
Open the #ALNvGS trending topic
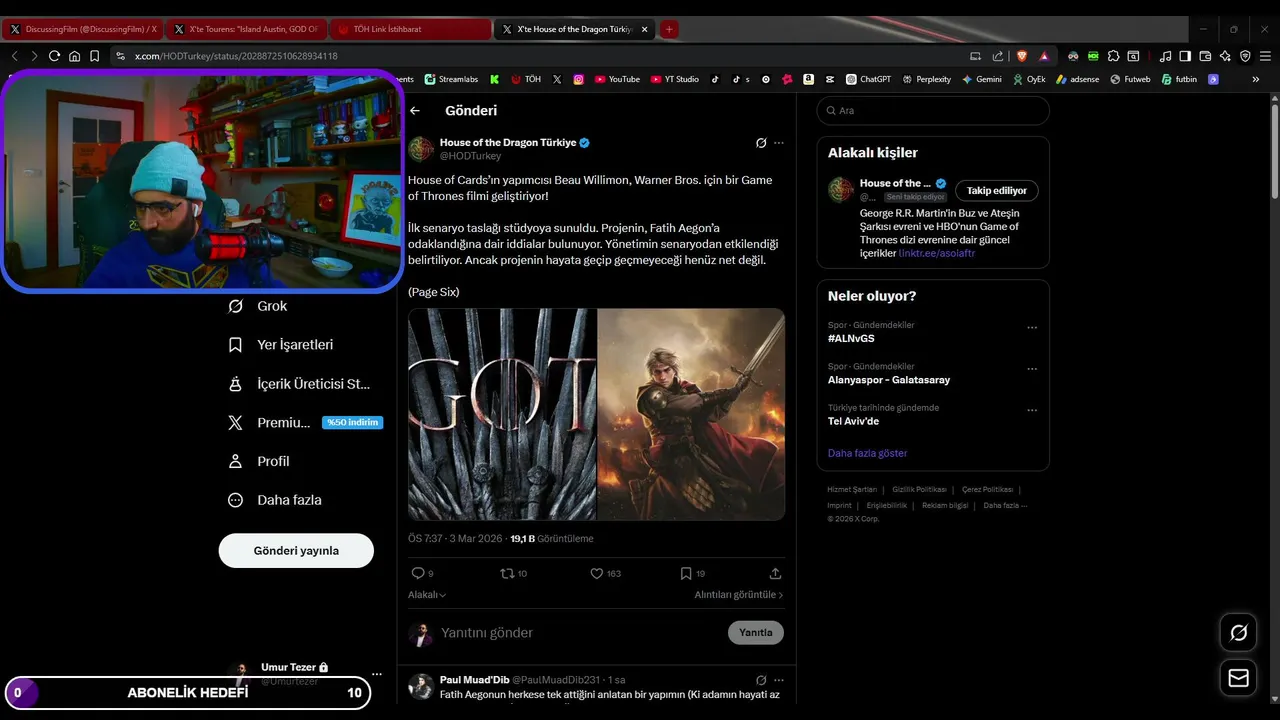coord(851,339)
